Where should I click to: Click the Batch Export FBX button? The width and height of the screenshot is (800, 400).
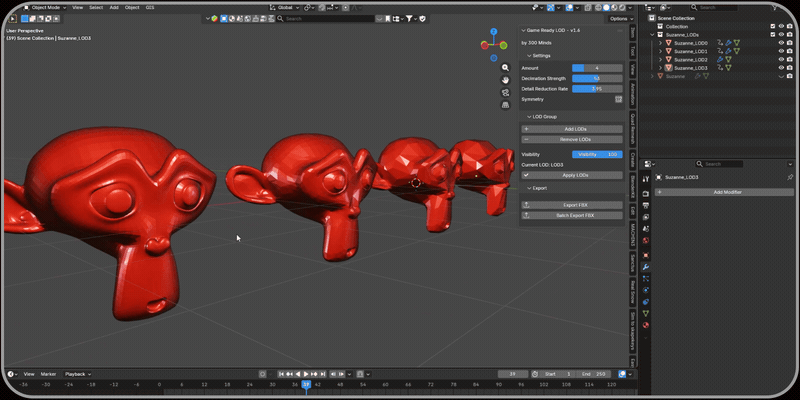[x=572, y=215]
